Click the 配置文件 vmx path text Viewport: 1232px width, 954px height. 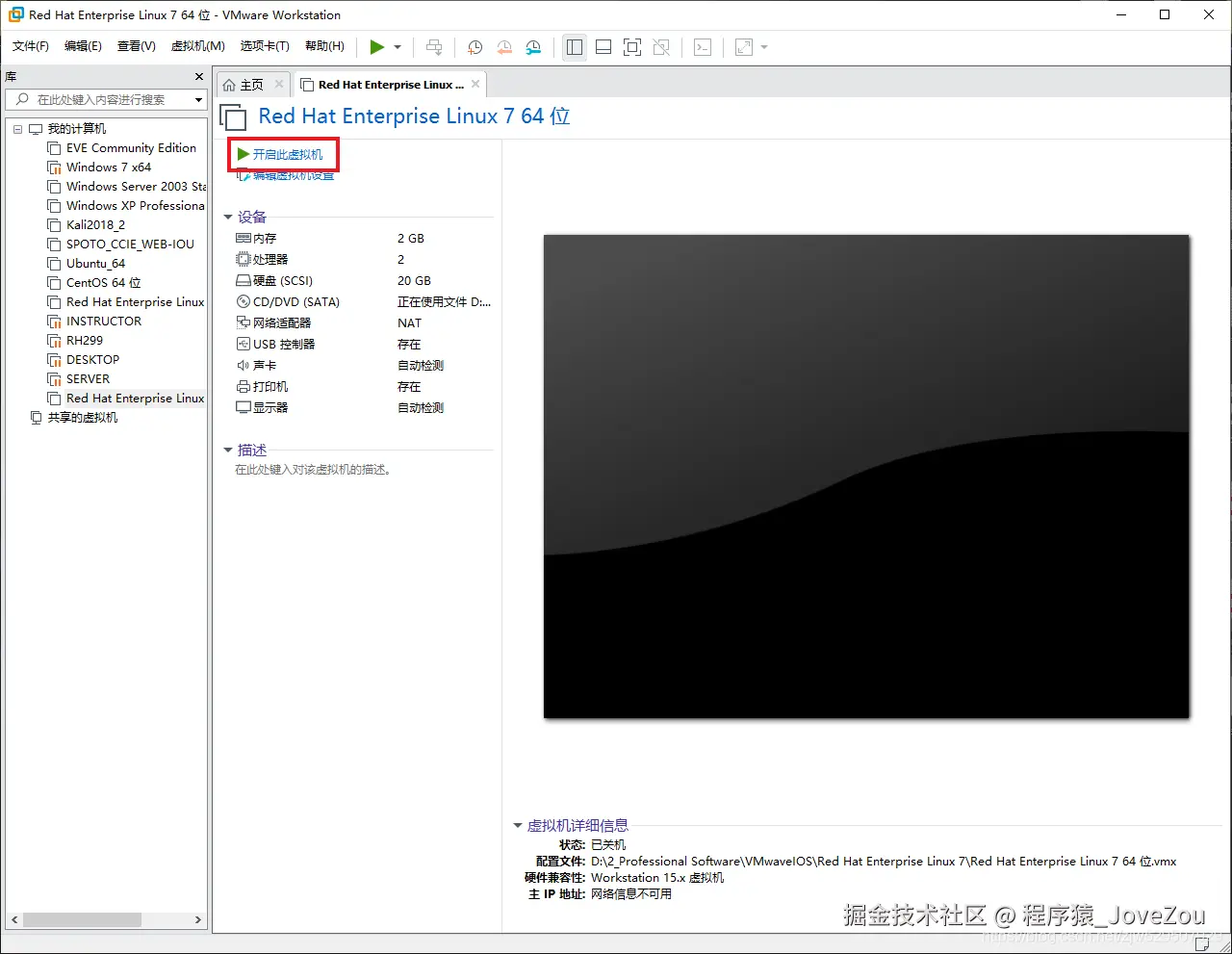click(884, 862)
